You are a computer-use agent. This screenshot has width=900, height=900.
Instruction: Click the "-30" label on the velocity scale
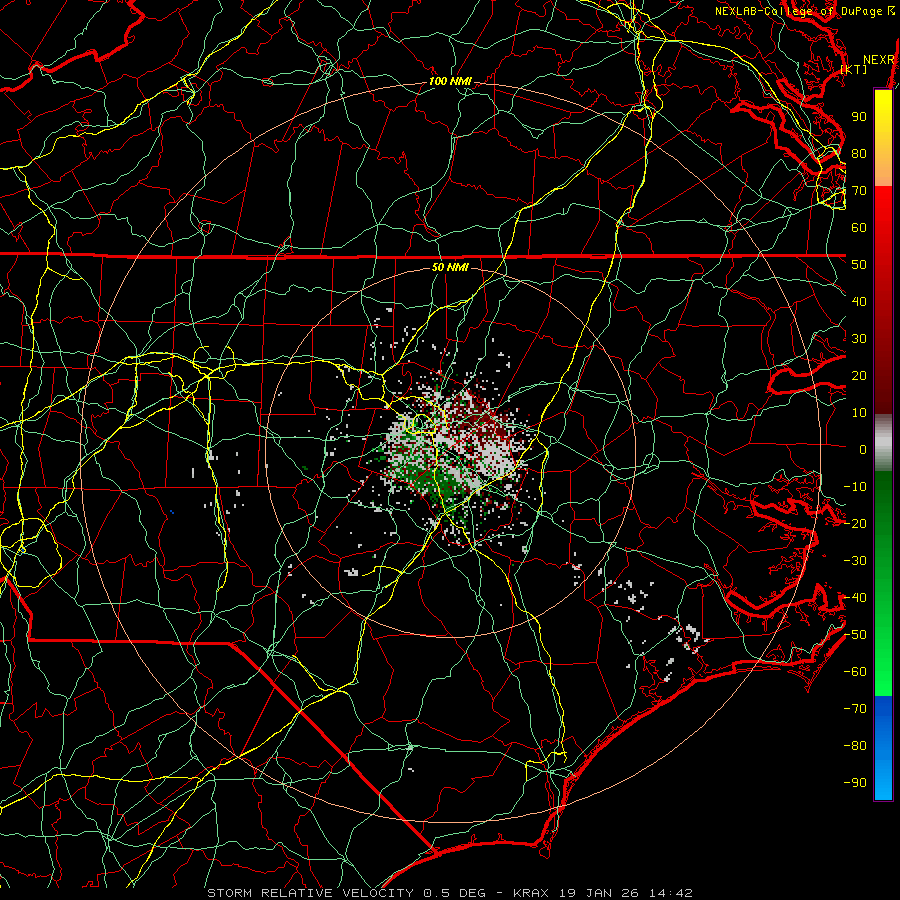(x=855, y=561)
